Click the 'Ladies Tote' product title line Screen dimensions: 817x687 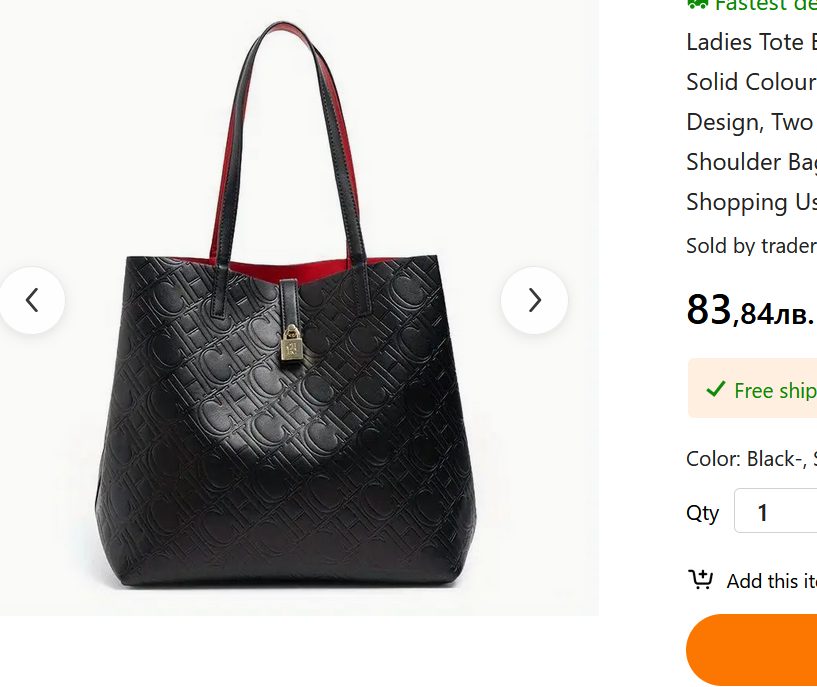[x=750, y=42]
